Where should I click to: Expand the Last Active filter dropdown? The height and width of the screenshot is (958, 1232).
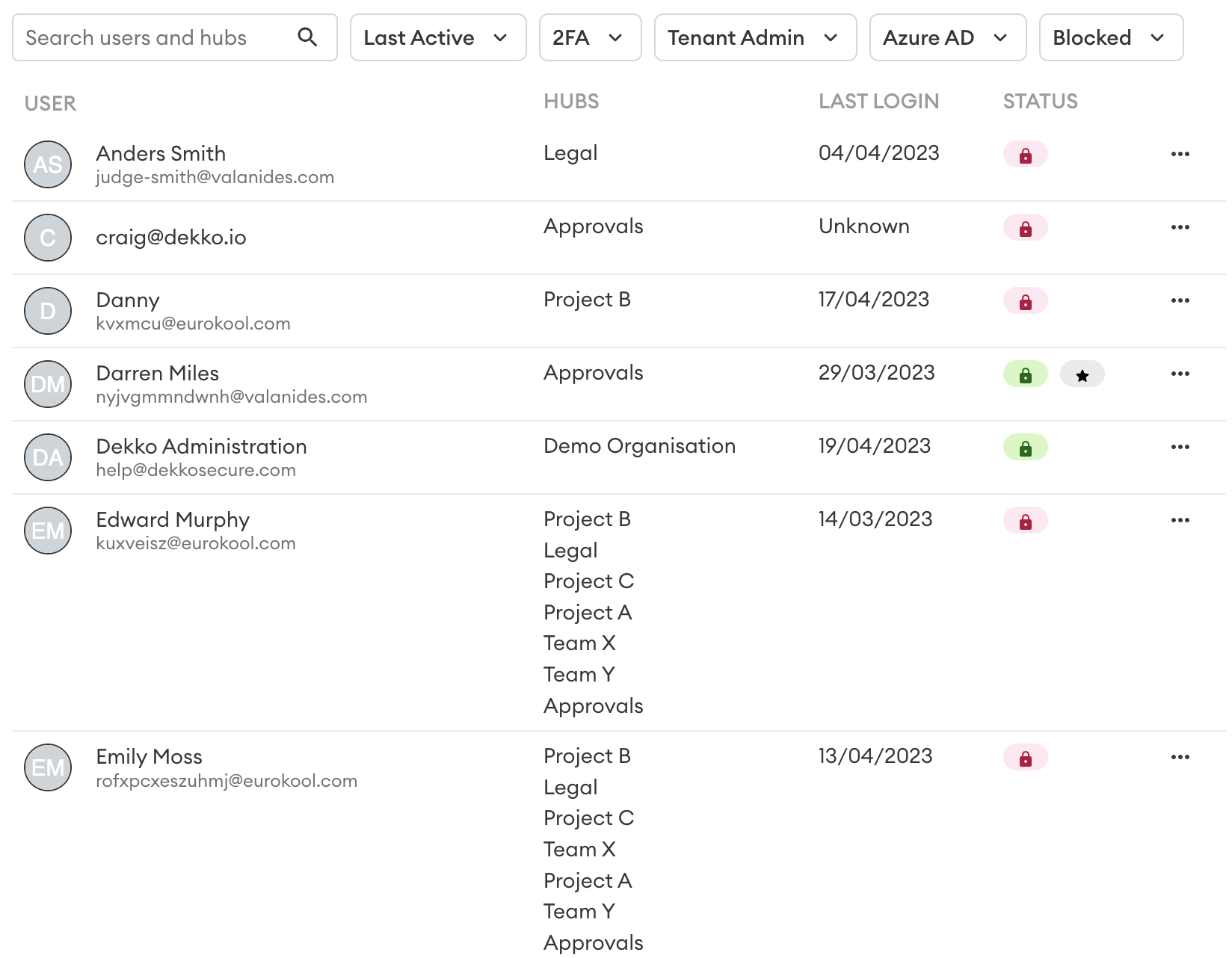pos(438,37)
